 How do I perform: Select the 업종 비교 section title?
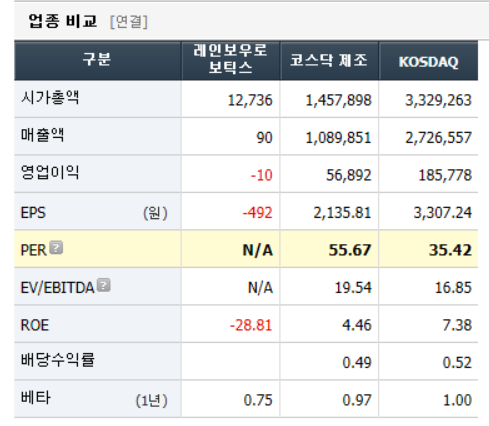(x=63, y=21)
